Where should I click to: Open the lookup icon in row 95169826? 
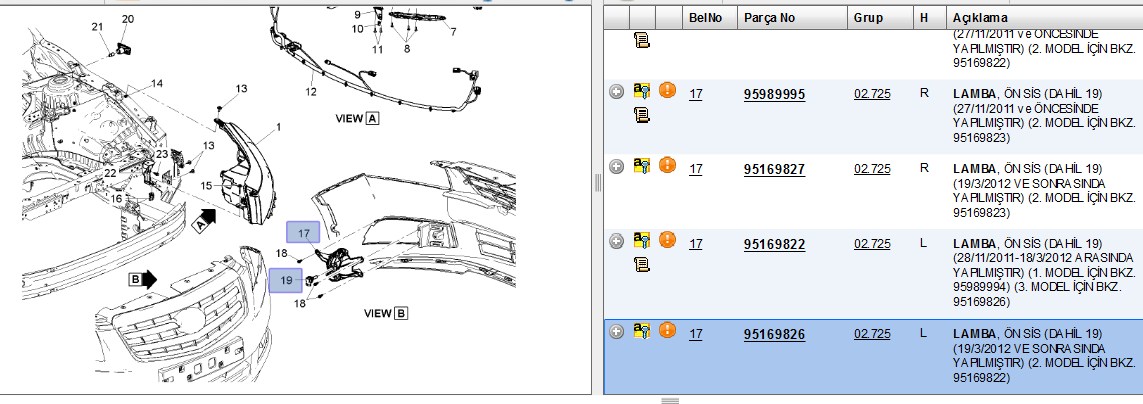click(641, 331)
